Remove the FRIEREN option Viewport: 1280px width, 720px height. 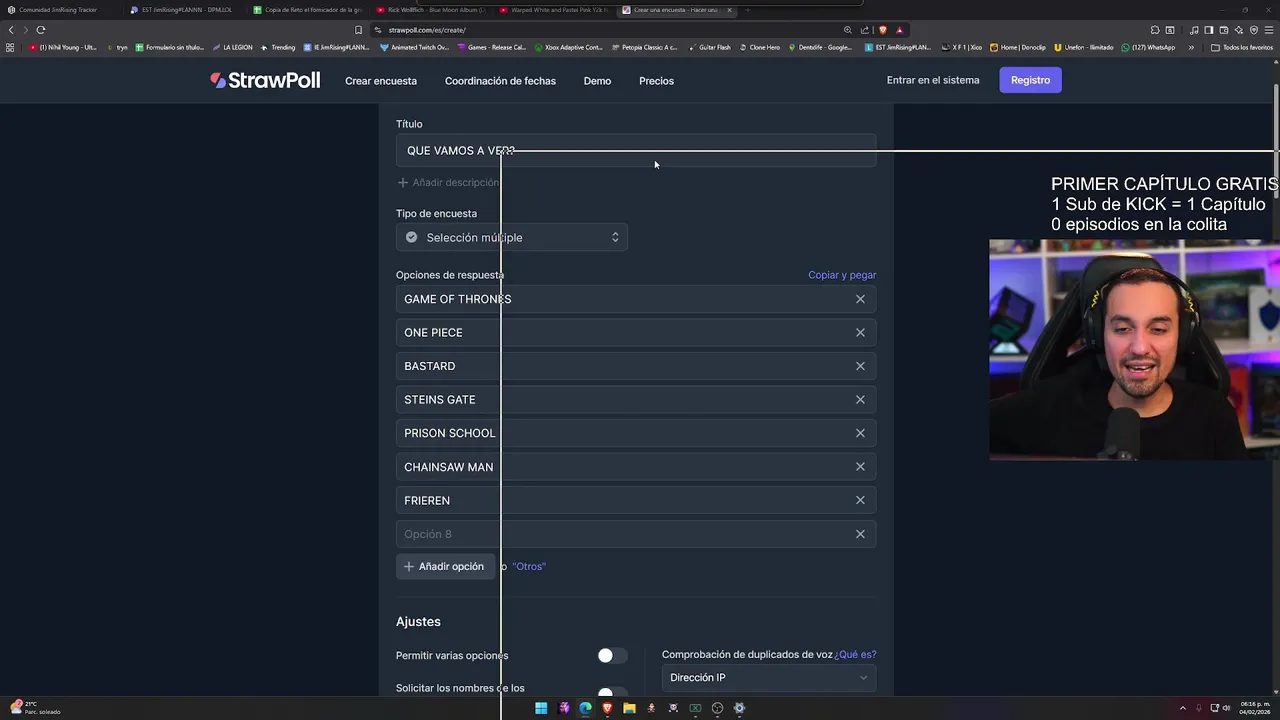[860, 500]
